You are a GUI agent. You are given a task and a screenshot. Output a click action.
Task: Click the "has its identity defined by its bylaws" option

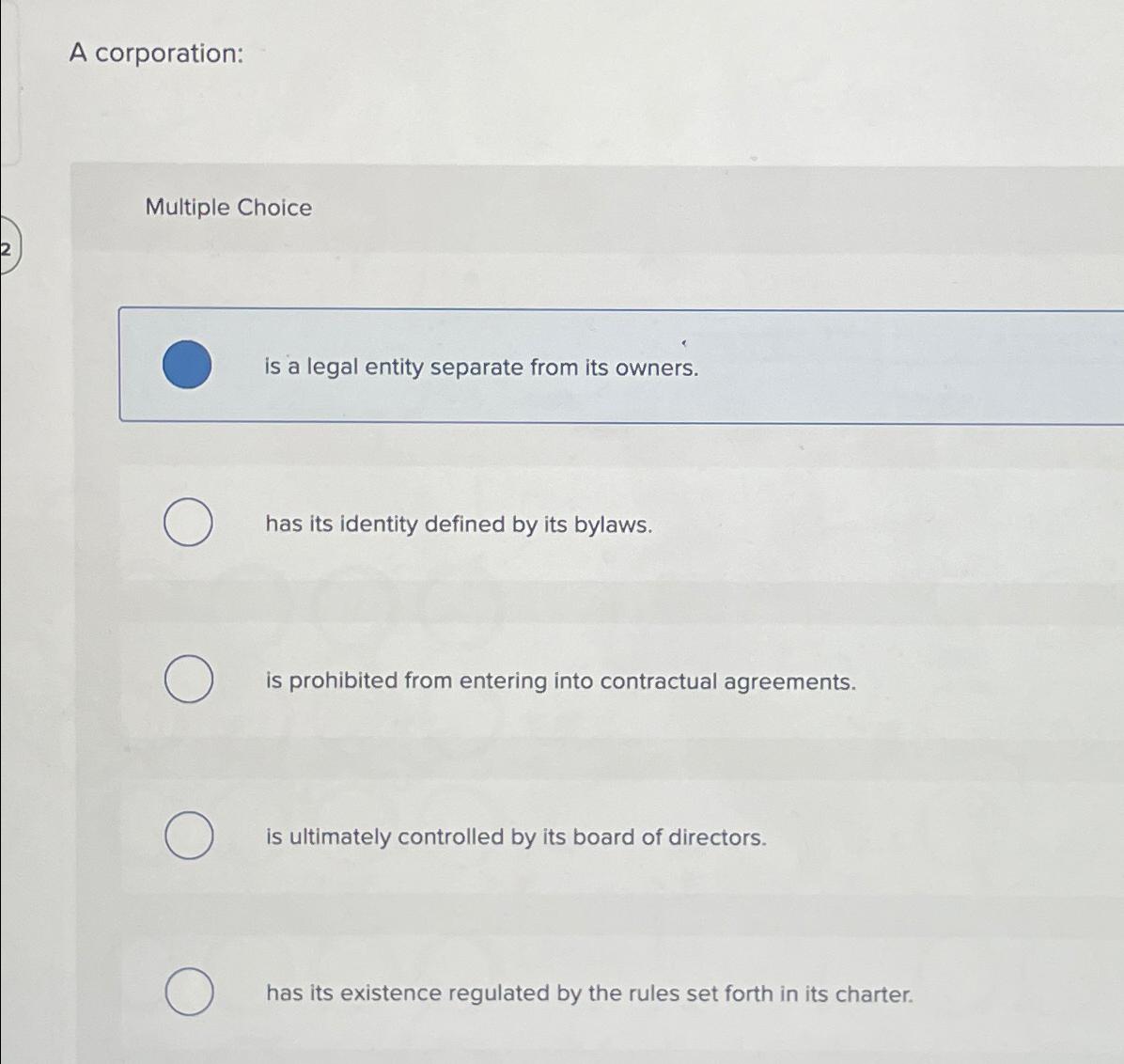[460, 524]
